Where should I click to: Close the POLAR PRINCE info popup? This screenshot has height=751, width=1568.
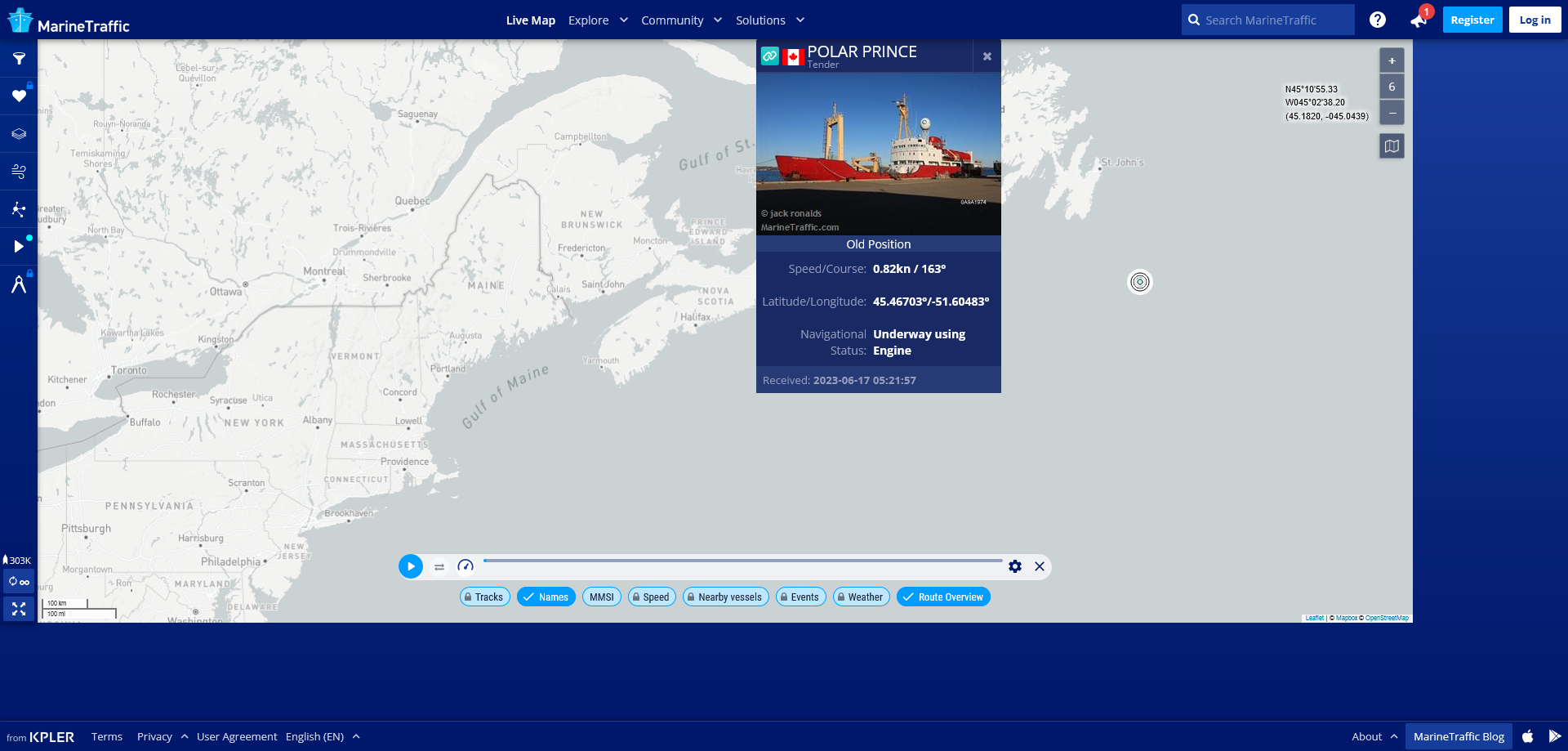click(x=987, y=56)
